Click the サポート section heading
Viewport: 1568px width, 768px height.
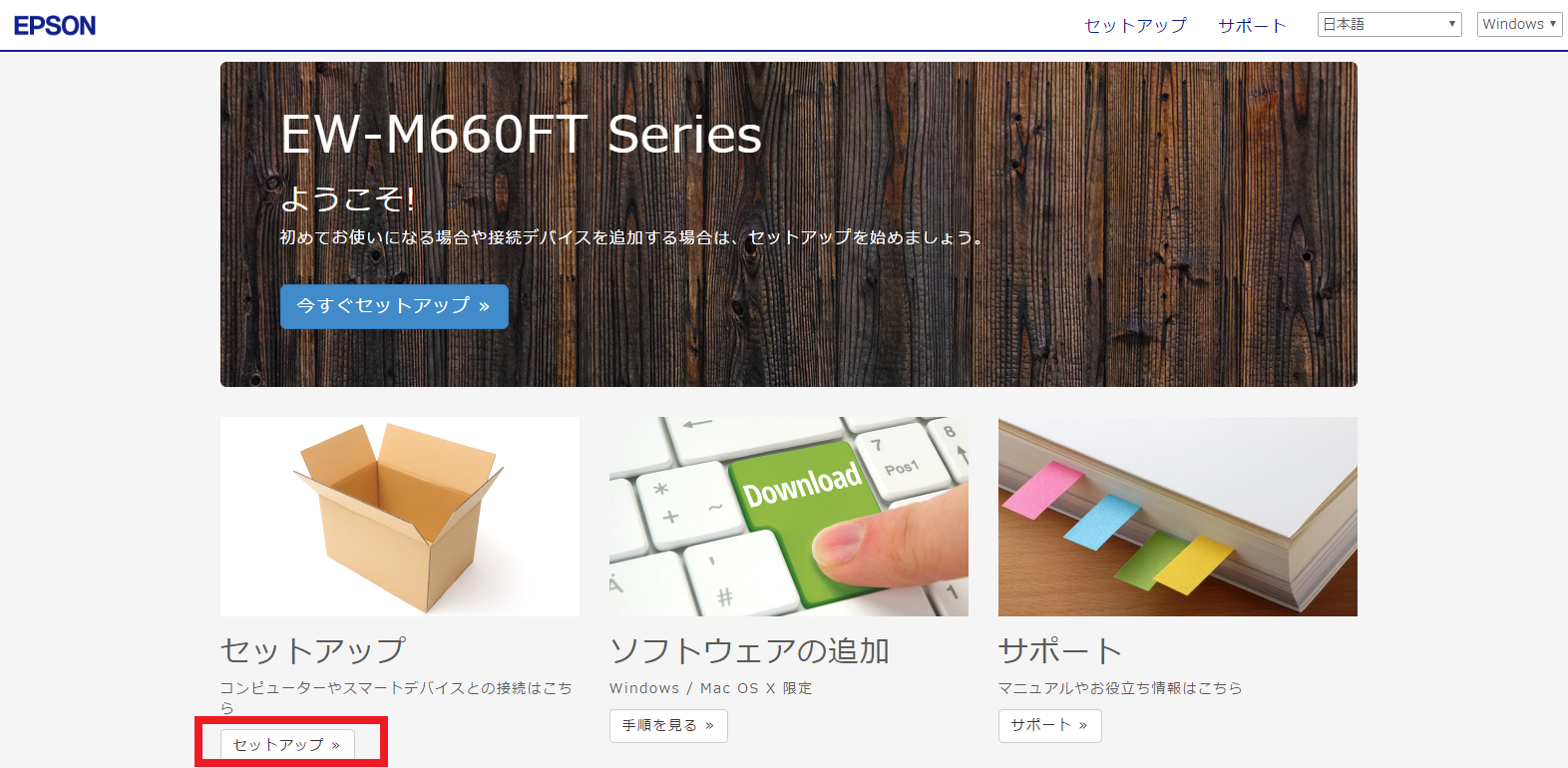tap(1060, 650)
